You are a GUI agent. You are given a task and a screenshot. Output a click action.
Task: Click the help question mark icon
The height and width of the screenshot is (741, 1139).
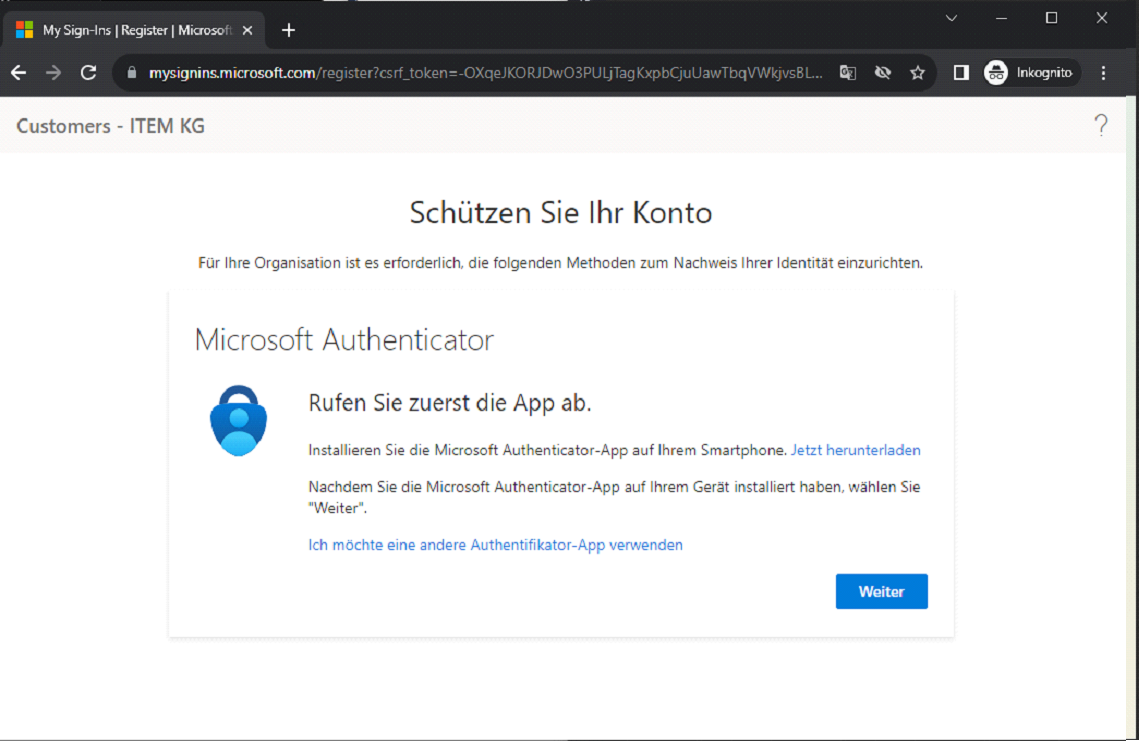click(1101, 126)
